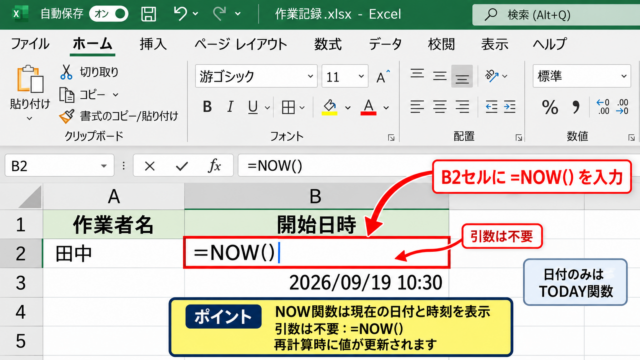Toggle Italic formatting

tap(230, 107)
